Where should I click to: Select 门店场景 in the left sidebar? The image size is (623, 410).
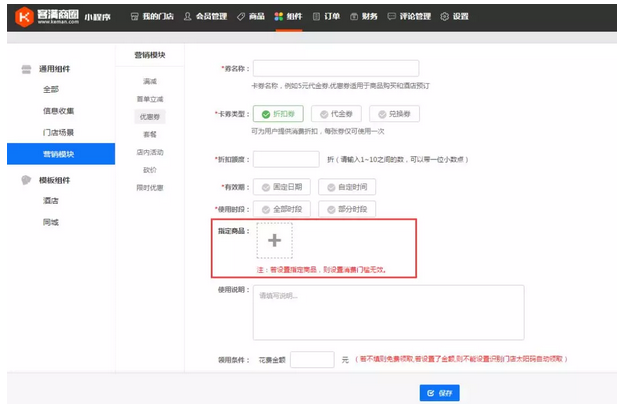click(58, 132)
